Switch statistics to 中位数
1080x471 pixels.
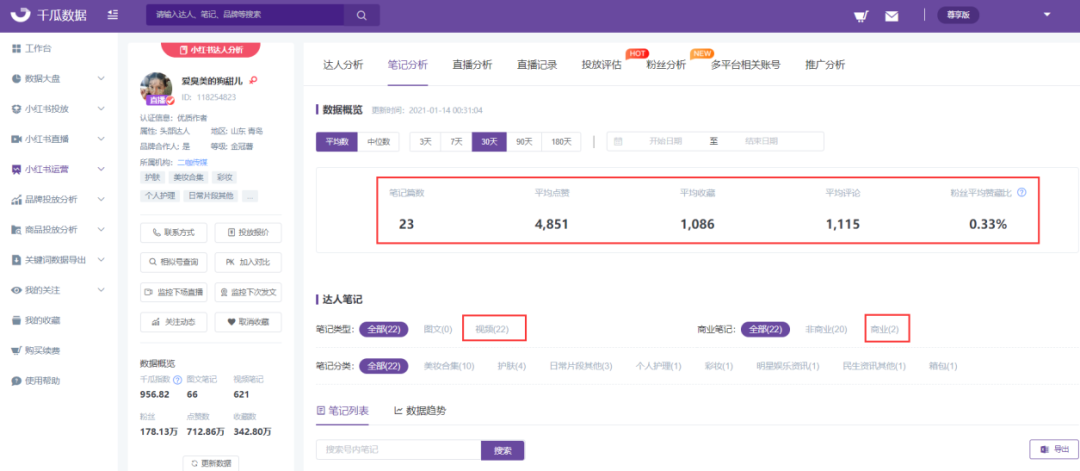click(x=379, y=142)
